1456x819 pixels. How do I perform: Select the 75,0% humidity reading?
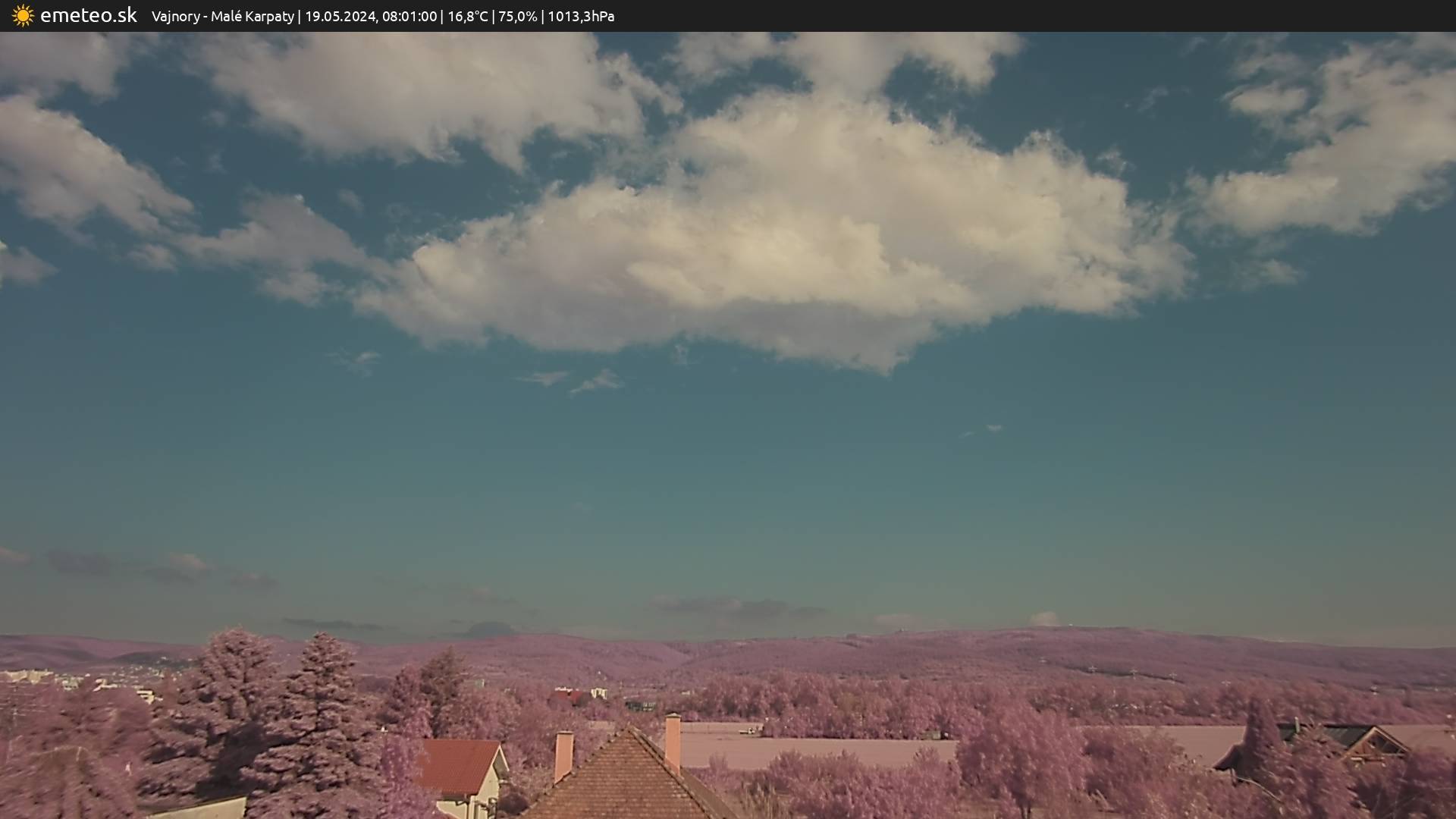(x=517, y=17)
